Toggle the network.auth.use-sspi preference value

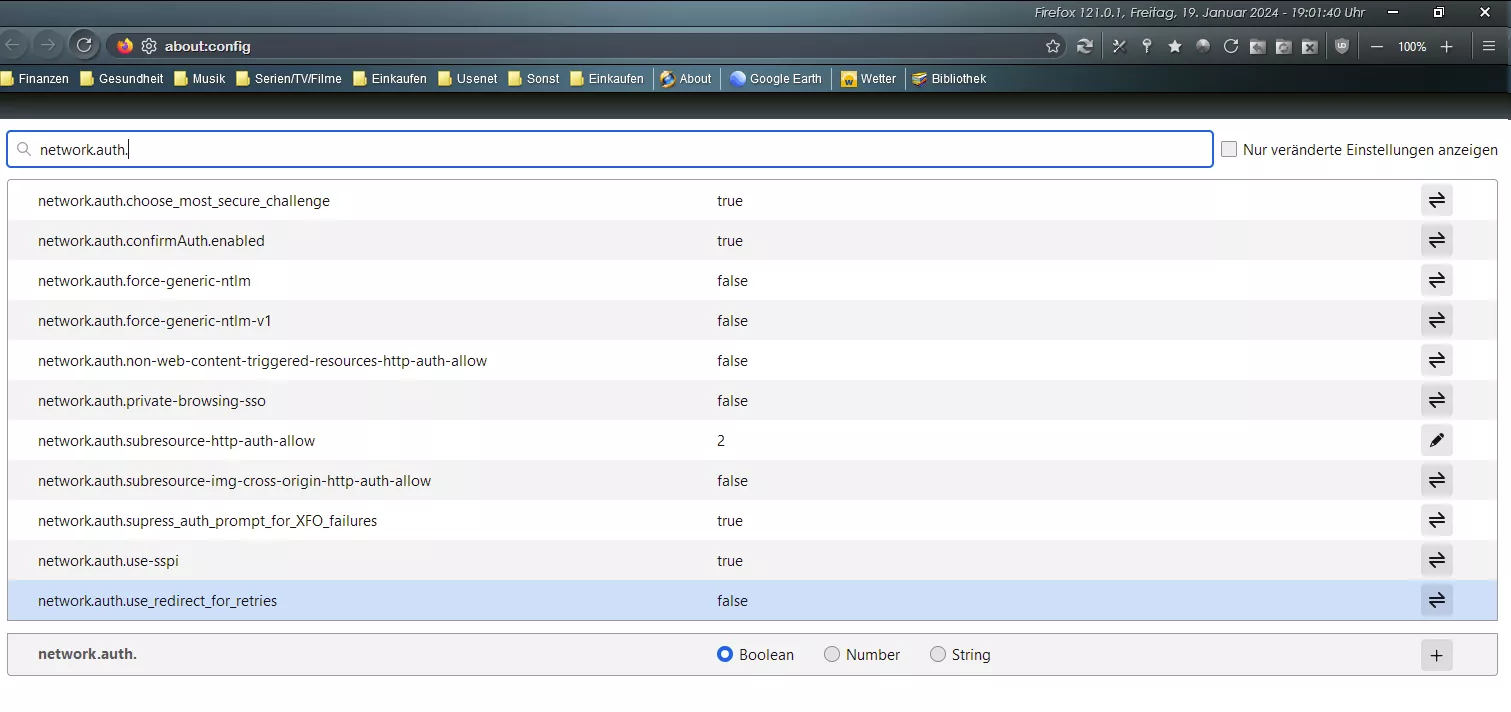point(1436,560)
